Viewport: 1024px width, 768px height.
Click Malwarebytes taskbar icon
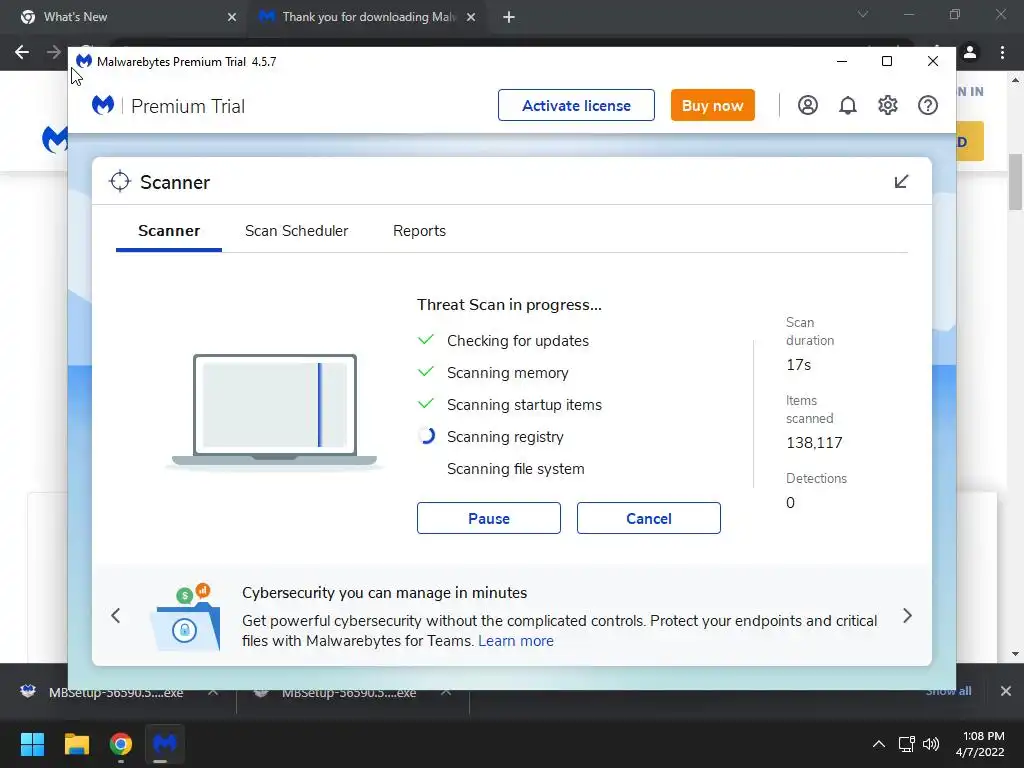[165, 744]
